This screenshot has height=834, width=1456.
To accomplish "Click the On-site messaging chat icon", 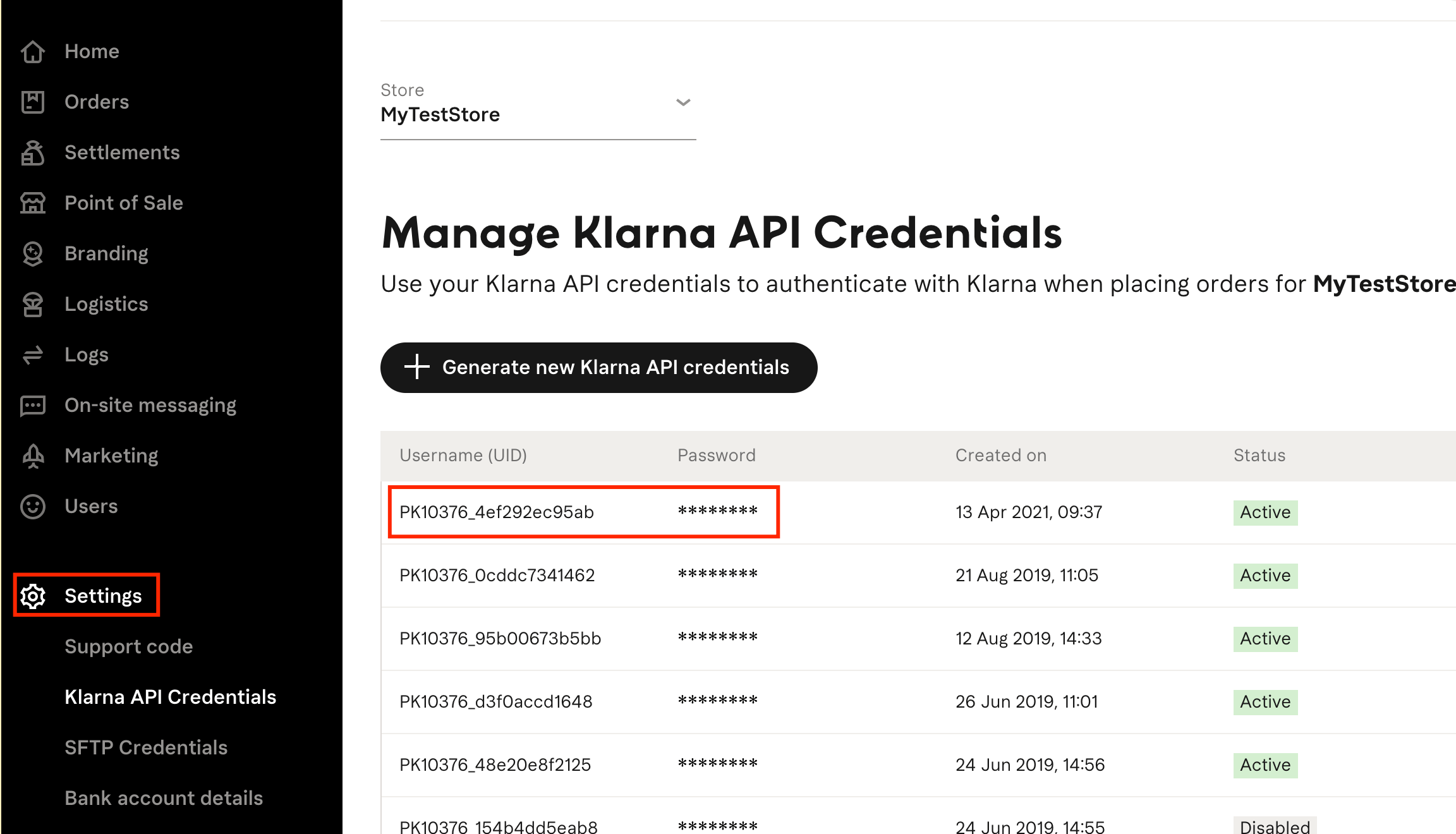I will tap(33, 405).
